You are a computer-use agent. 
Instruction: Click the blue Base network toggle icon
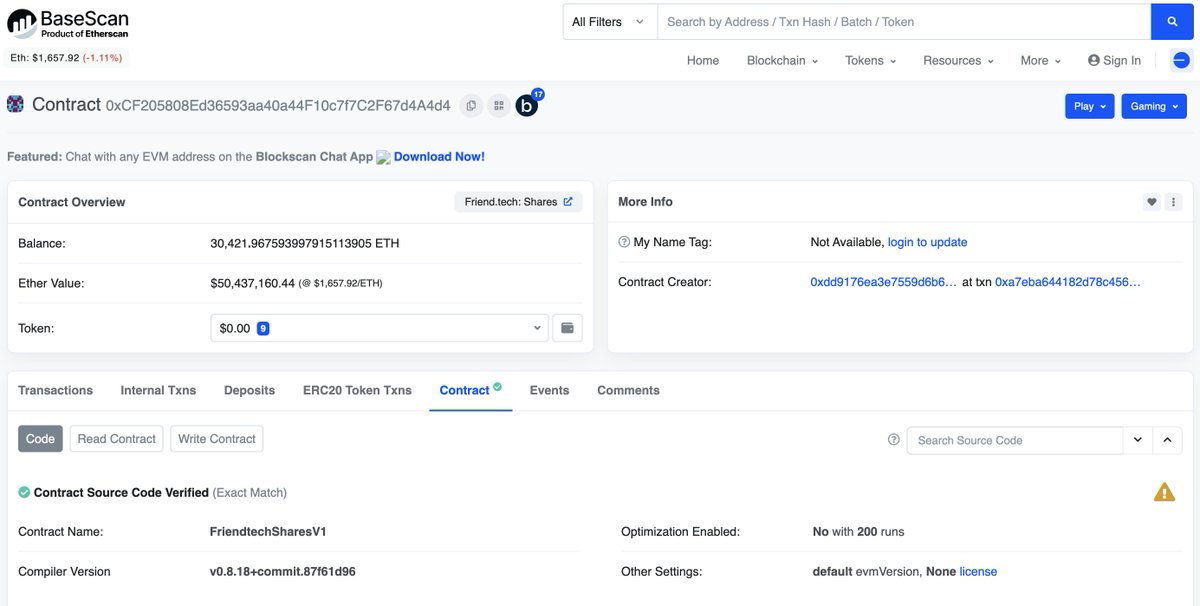click(1181, 60)
